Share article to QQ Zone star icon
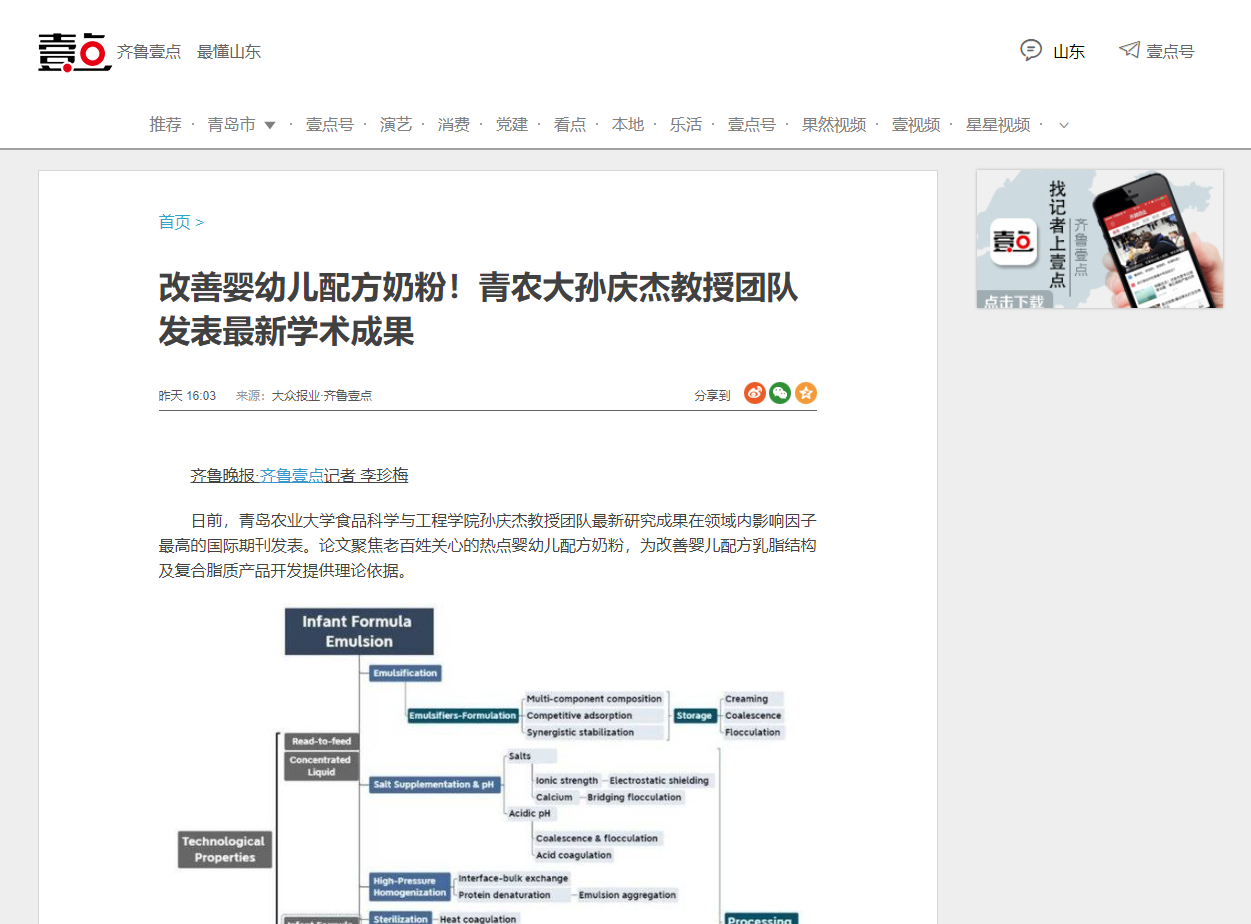1251x924 pixels. point(806,393)
